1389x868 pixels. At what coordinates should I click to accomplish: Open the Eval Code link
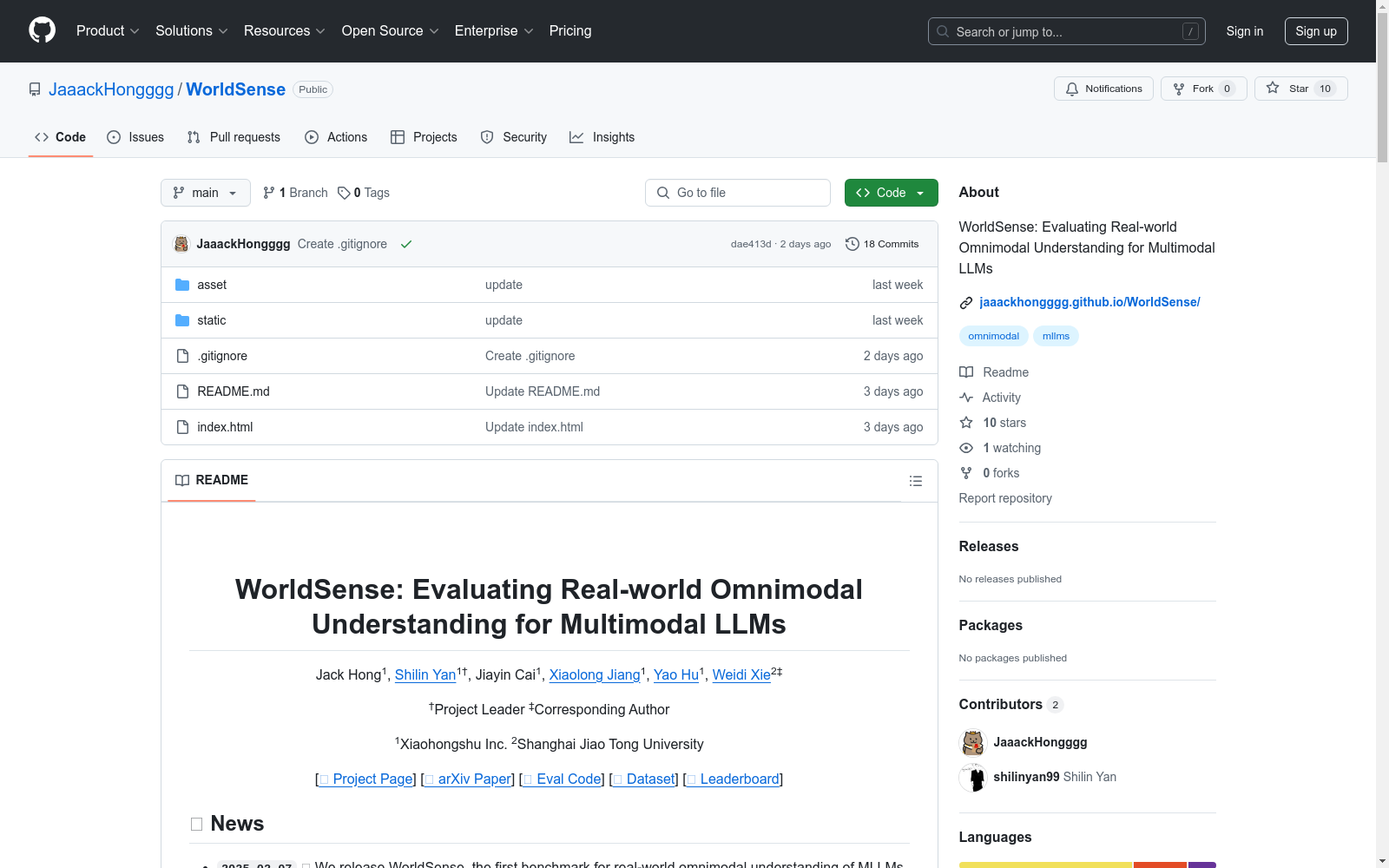562,779
